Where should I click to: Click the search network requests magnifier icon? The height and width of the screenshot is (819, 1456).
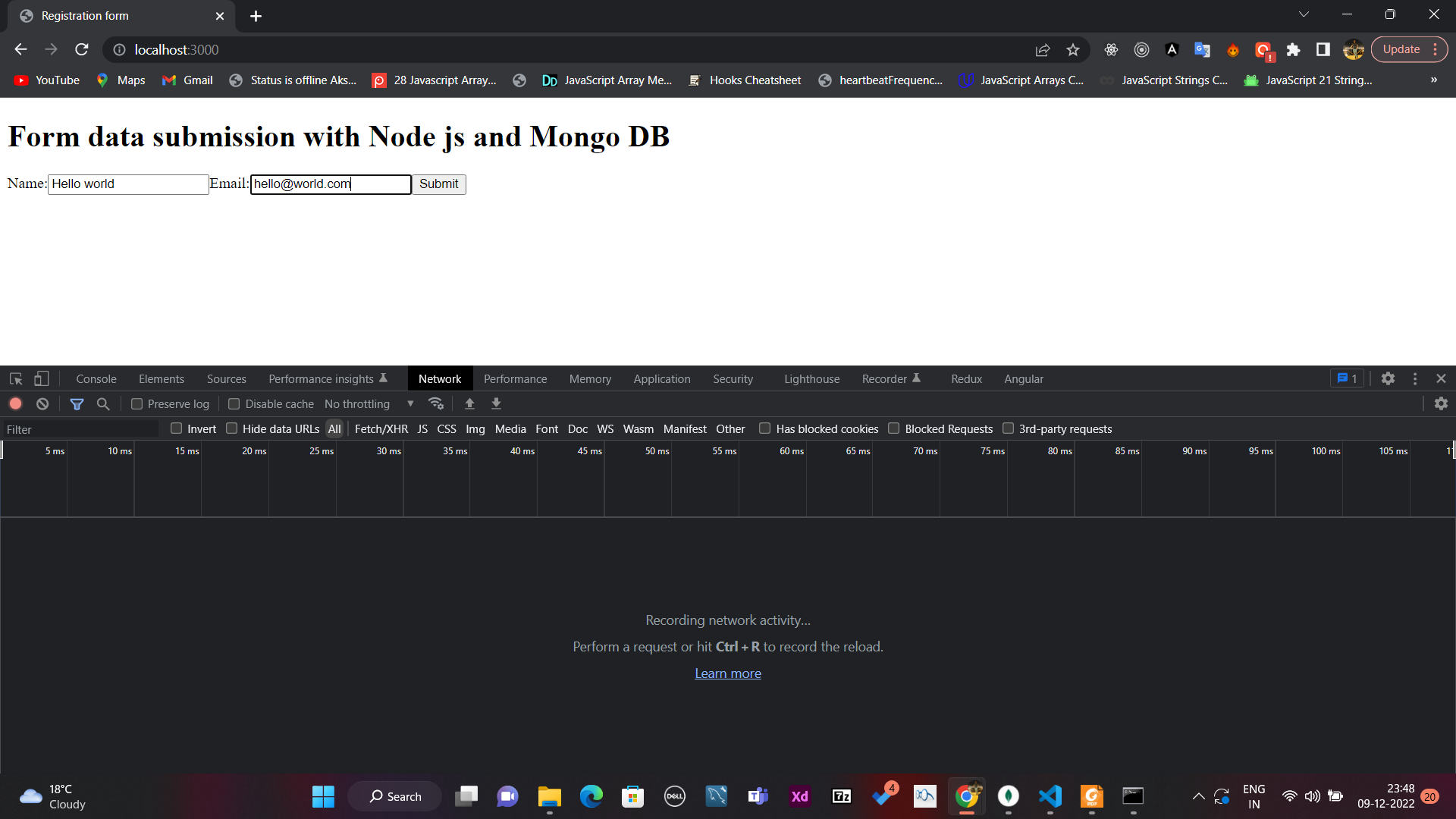(102, 403)
